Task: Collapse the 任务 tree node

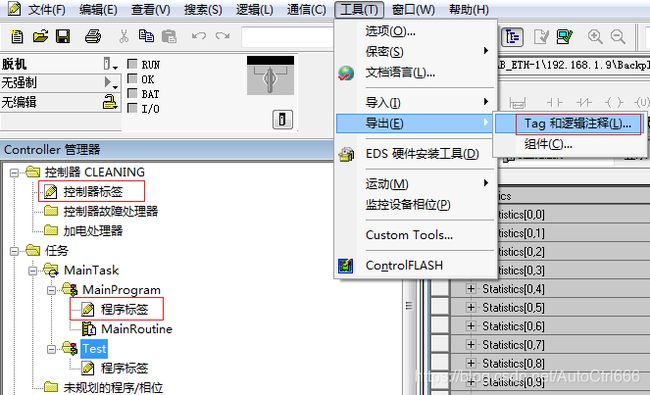Action: pyautogui.click(x=14, y=251)
